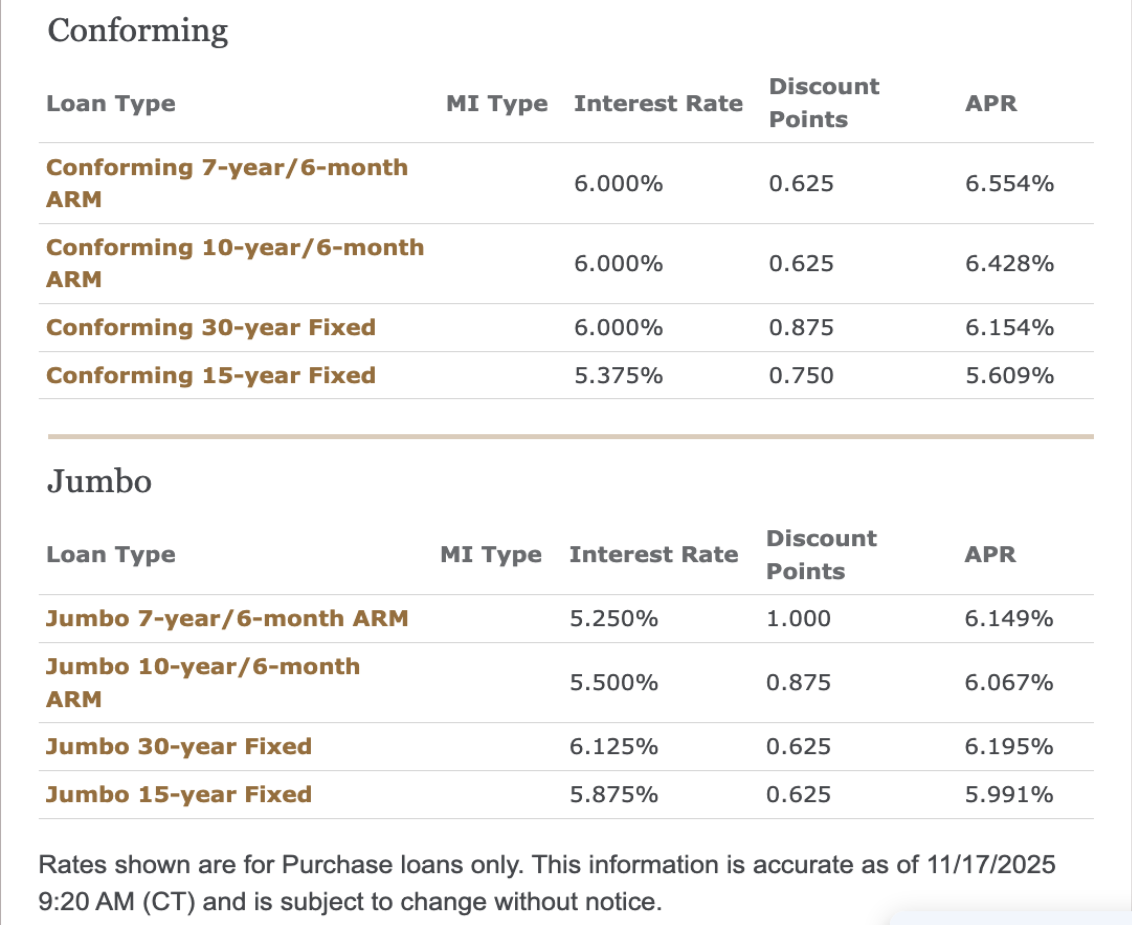Click the Purchase loans rates disclaimer text
This screenshot has height=925, width=1132.
545,883
